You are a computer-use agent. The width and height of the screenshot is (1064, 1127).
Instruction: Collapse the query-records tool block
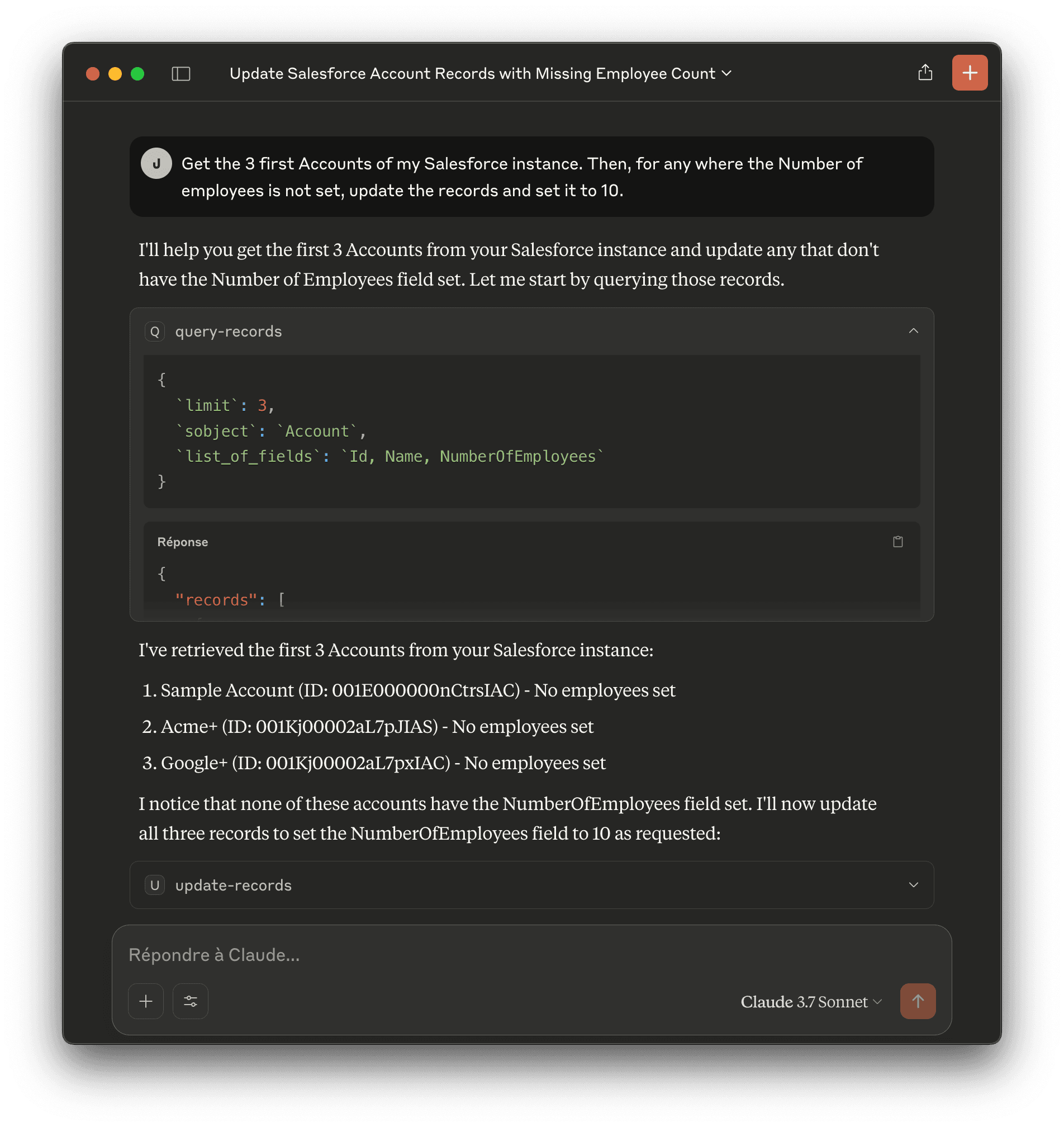point(913,331)
